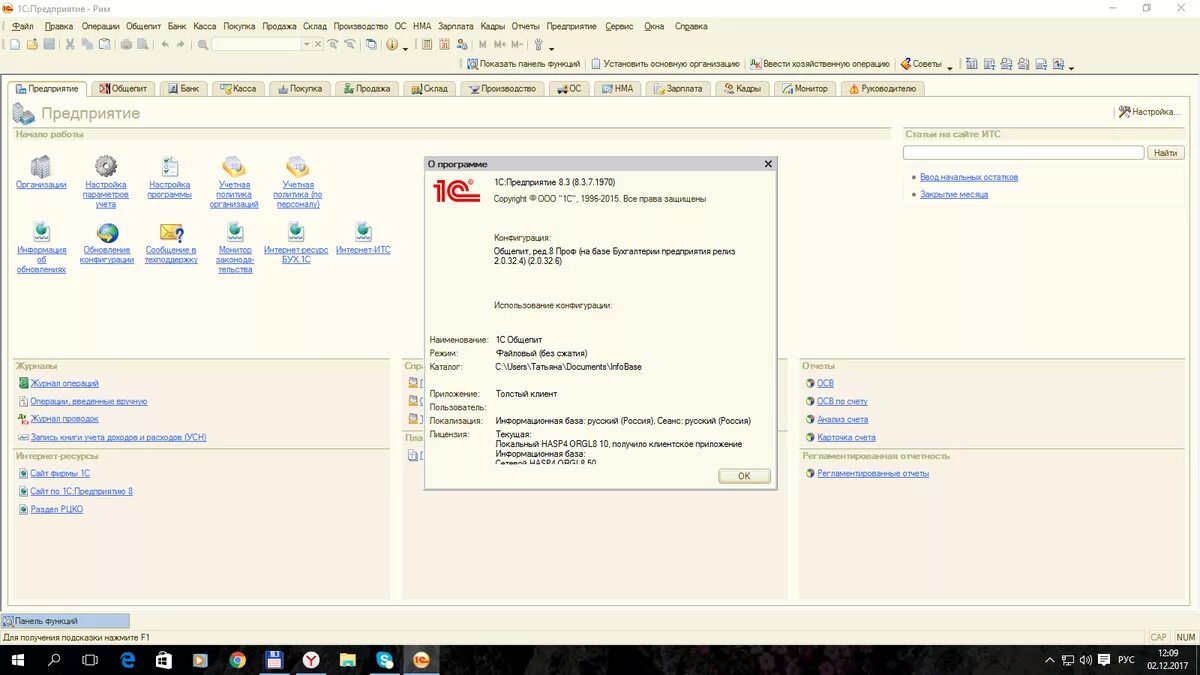Click Установить основную организацию button

click(x=665, y=63)
